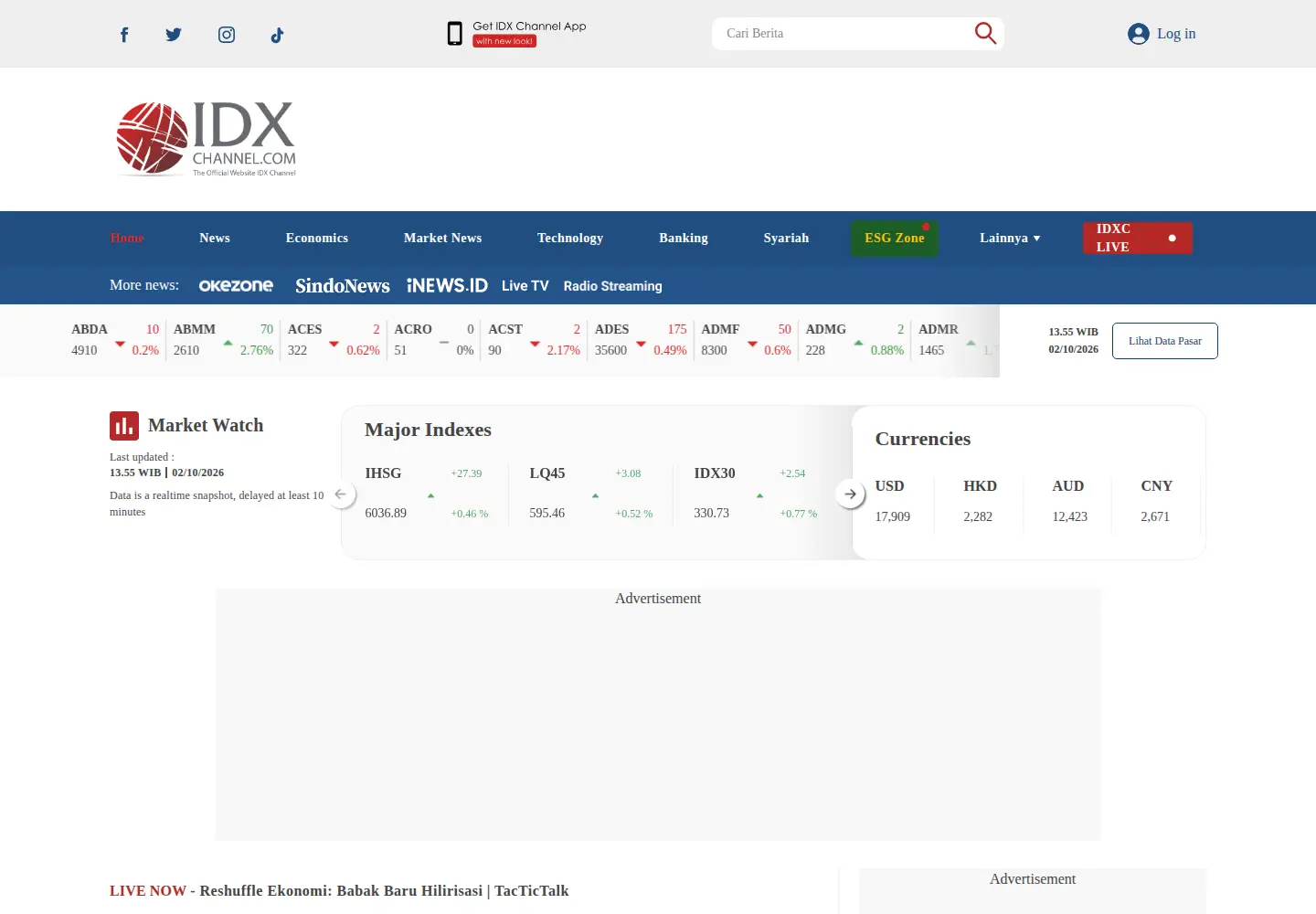Viewport: 1316px width, 914px height.
Task: Open the Radio Streaming link
Action: coord(612,286)
